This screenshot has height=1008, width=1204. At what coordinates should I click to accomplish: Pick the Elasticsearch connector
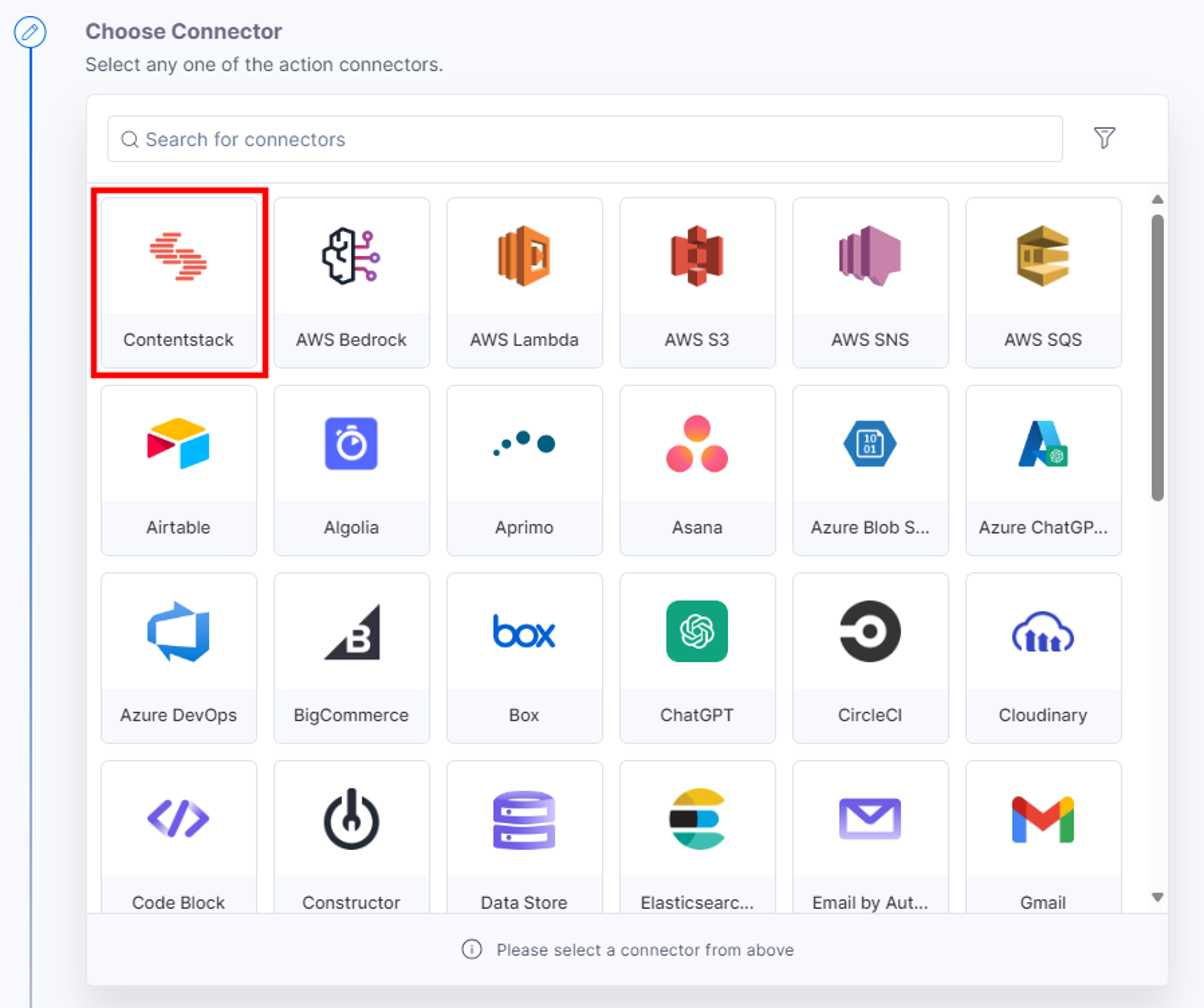pyautogui.click(x=697, y=837)
